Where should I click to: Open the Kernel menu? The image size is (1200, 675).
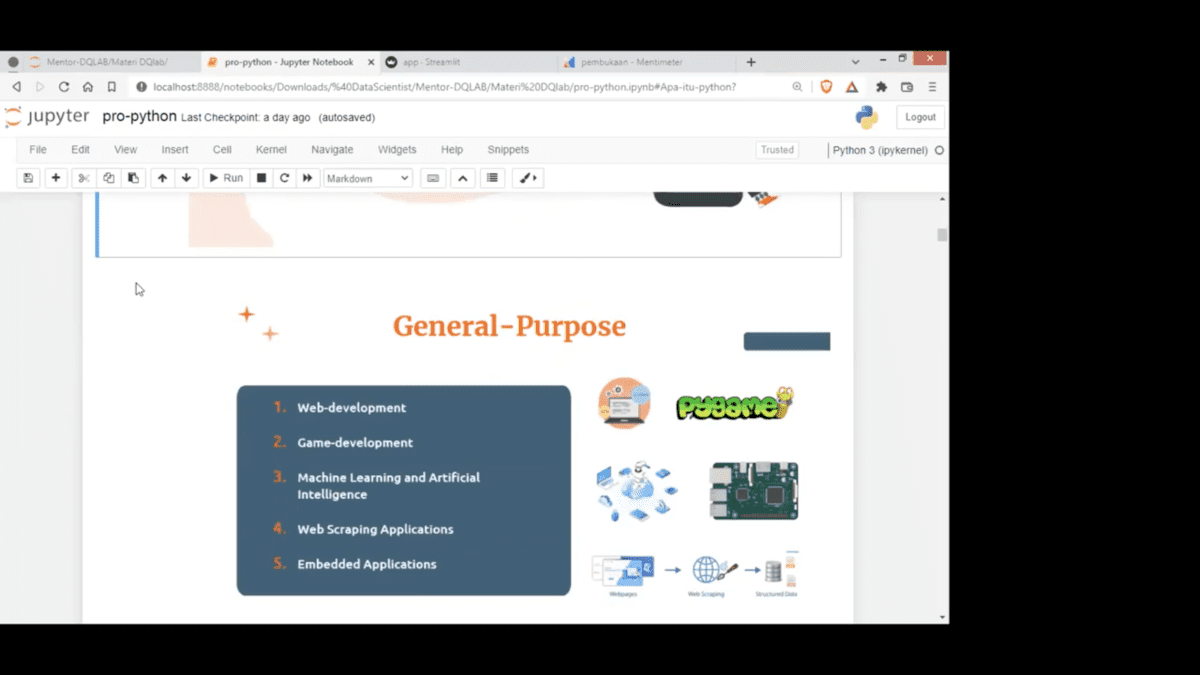point(271,150)
